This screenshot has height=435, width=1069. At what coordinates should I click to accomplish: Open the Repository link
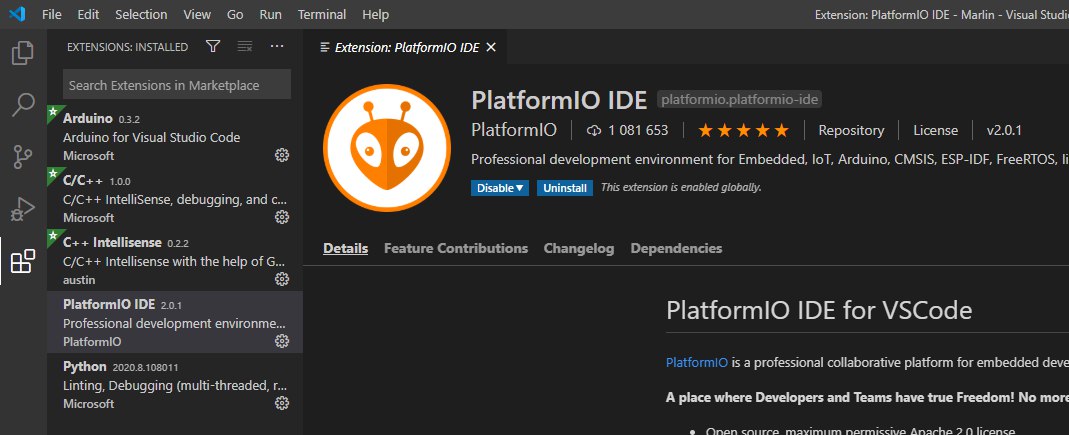click(851, 130)
